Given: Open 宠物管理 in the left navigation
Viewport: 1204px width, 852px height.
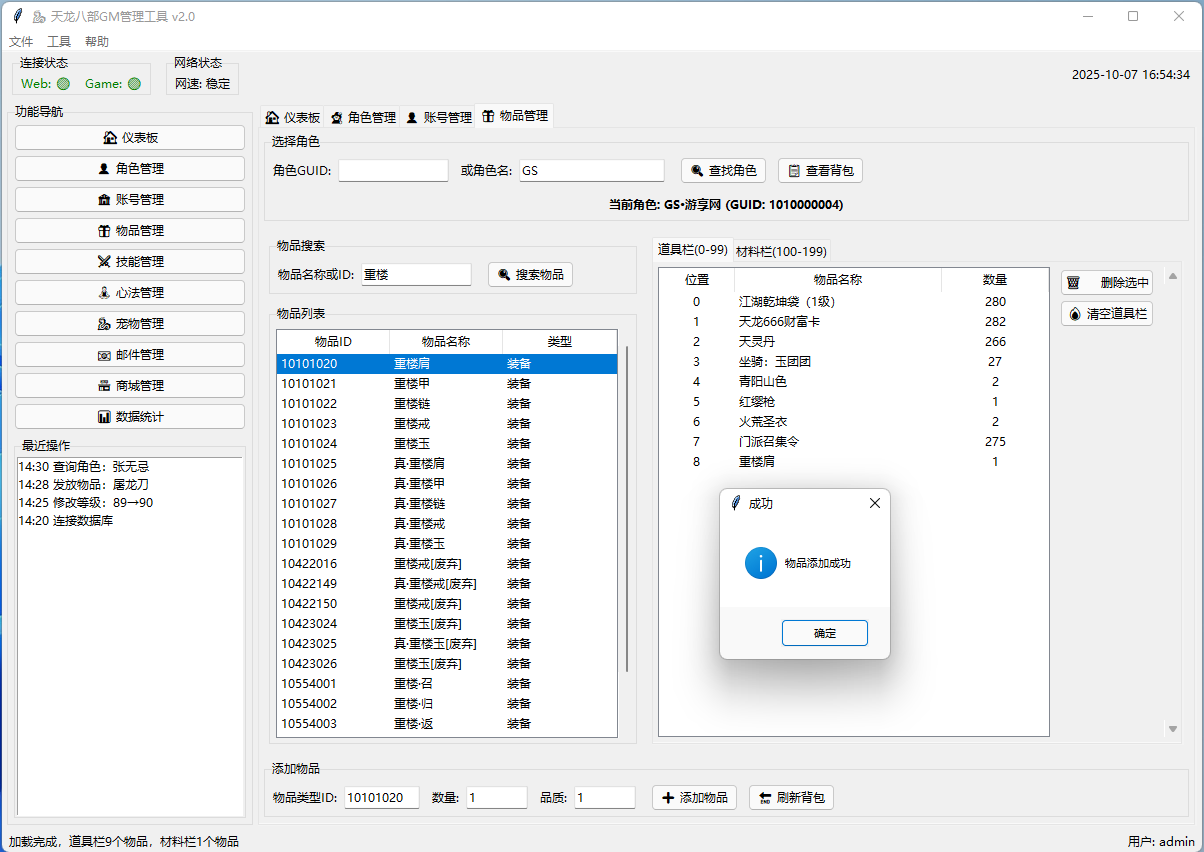Looking at the screenshot, I should coord(130,324).
